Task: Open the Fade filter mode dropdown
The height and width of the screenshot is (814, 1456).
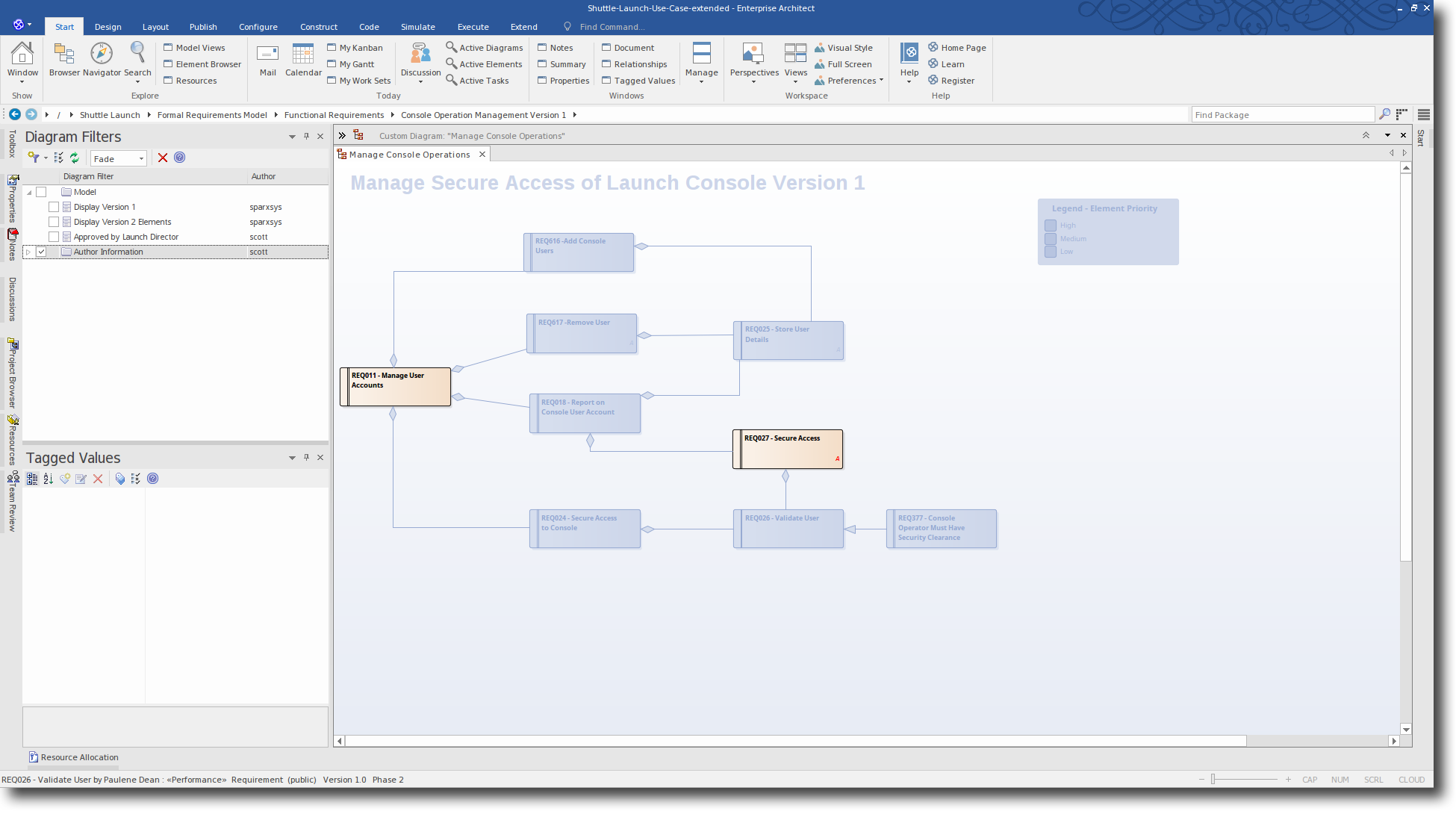Action: (140, 158)
